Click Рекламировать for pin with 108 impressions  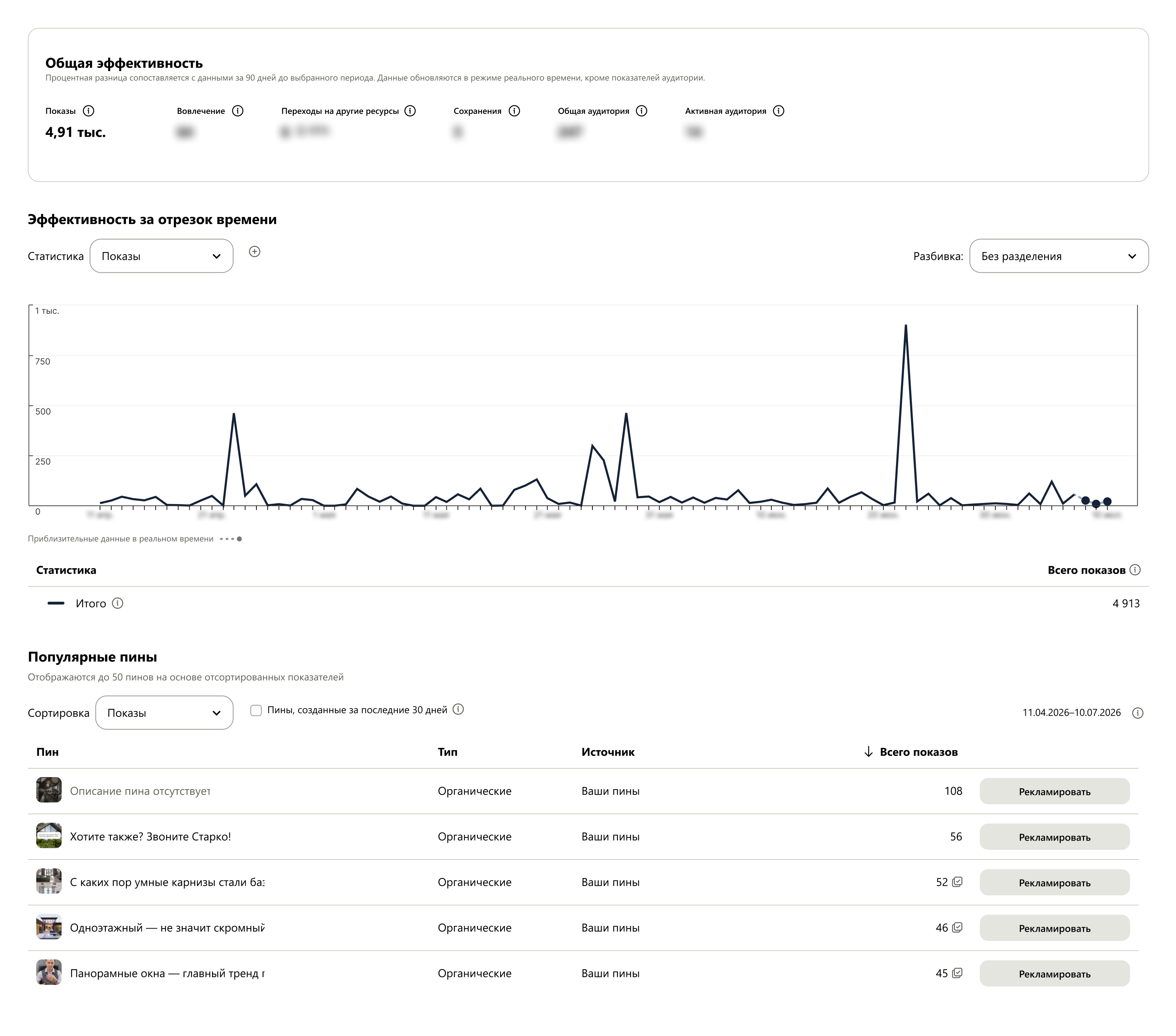(1055, 791)
